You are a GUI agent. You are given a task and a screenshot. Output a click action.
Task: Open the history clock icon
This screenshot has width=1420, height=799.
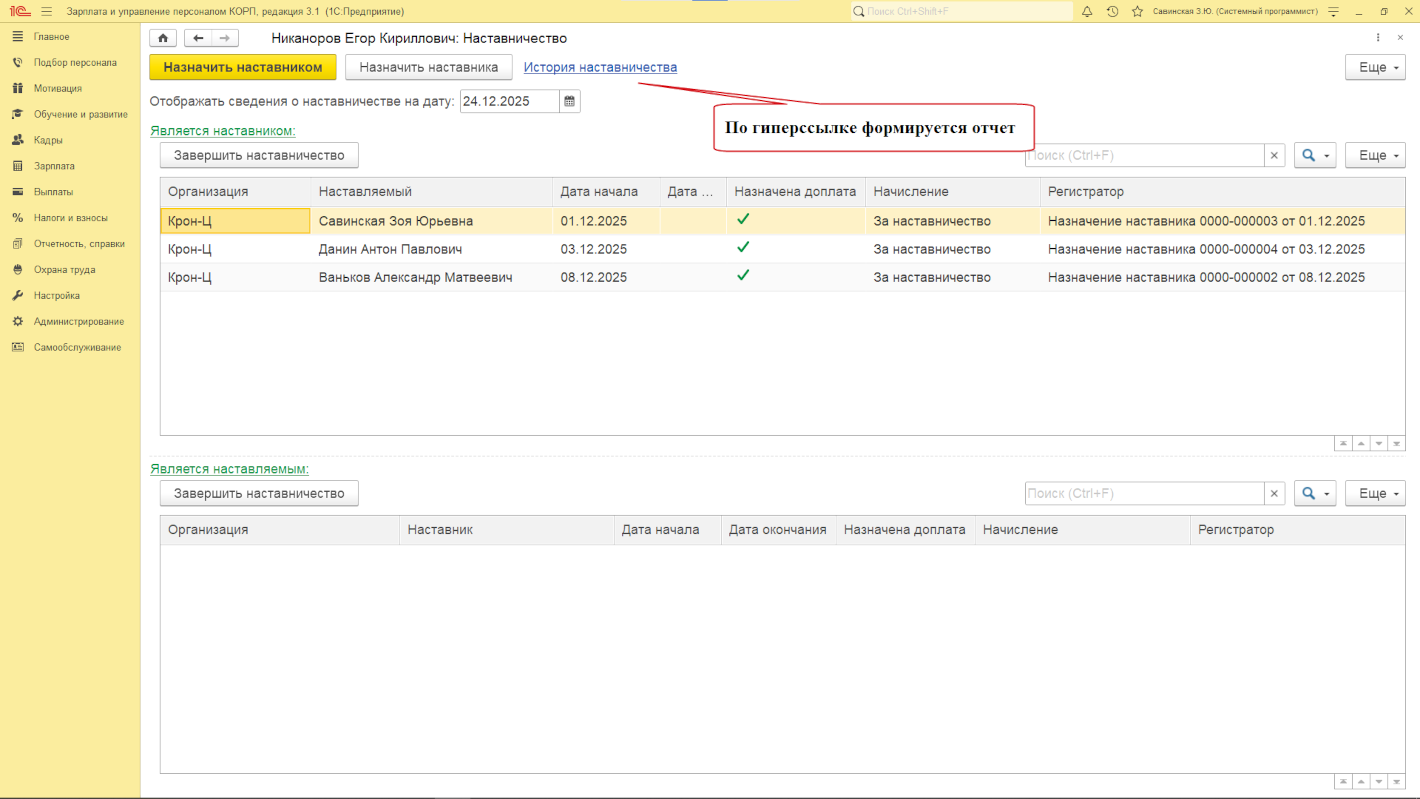click(x=1112, y=11)
